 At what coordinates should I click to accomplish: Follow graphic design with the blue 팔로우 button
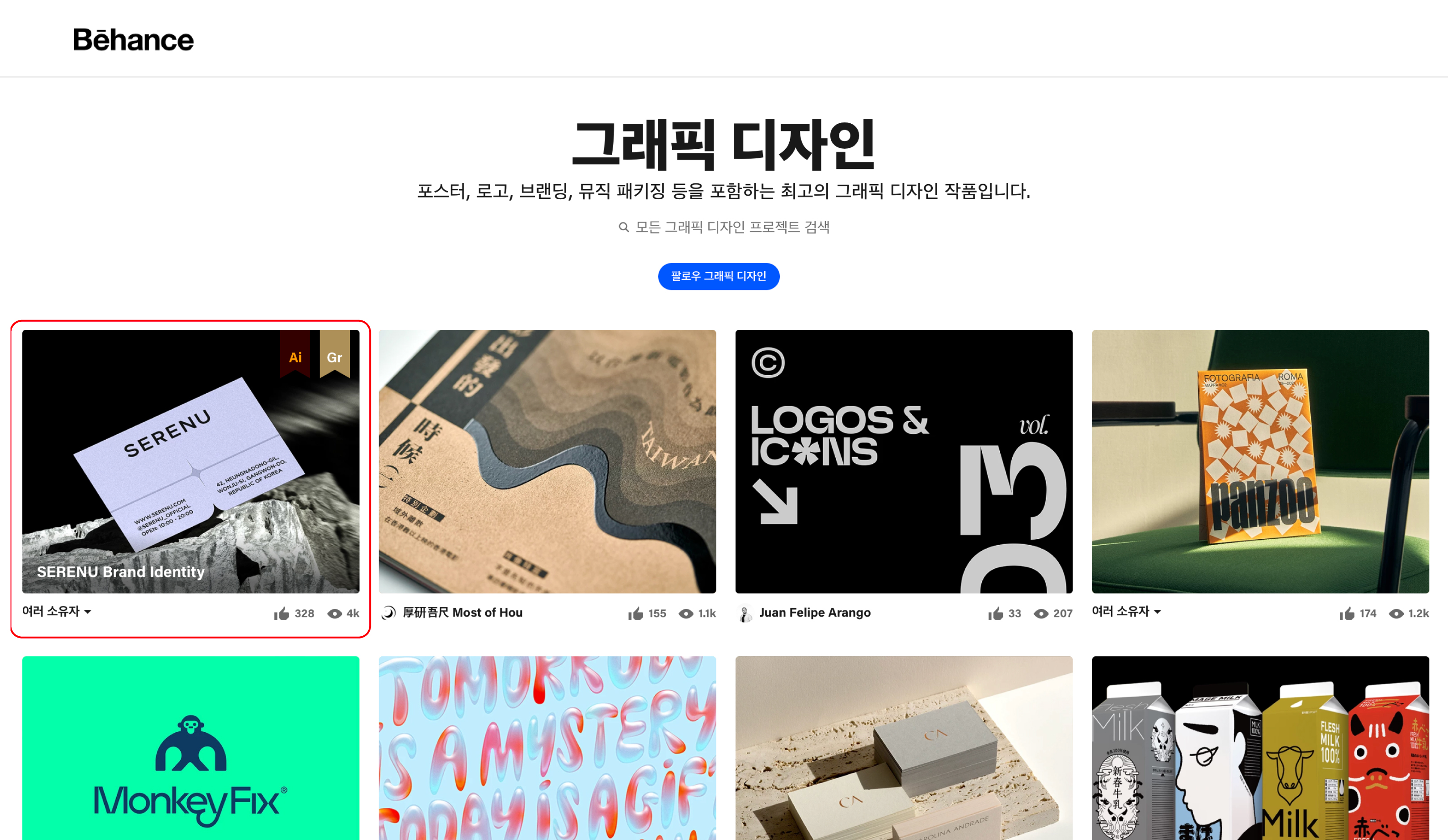coord(718,277)
